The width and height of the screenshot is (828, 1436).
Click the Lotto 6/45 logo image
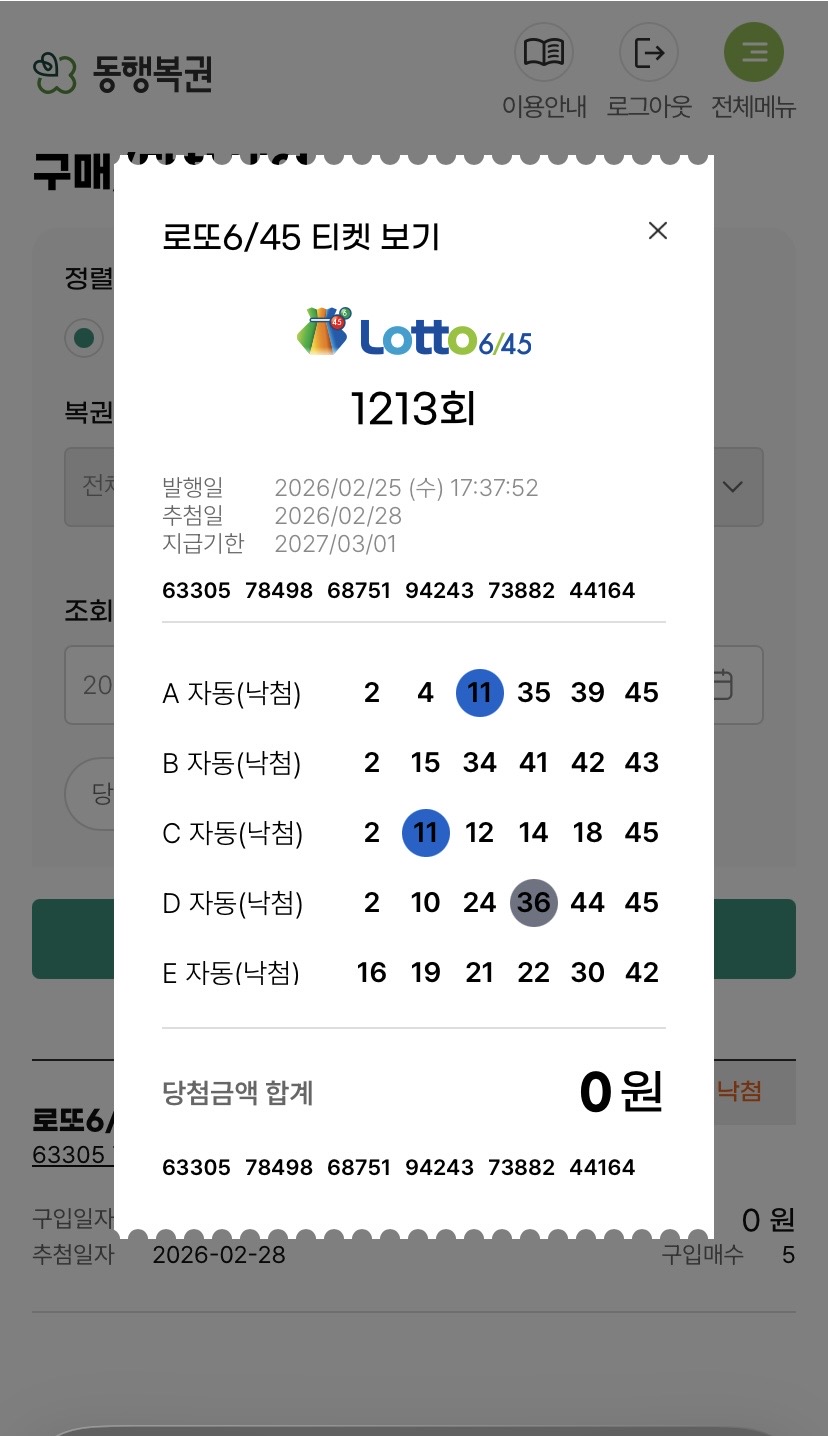click(x=414, y=333)
